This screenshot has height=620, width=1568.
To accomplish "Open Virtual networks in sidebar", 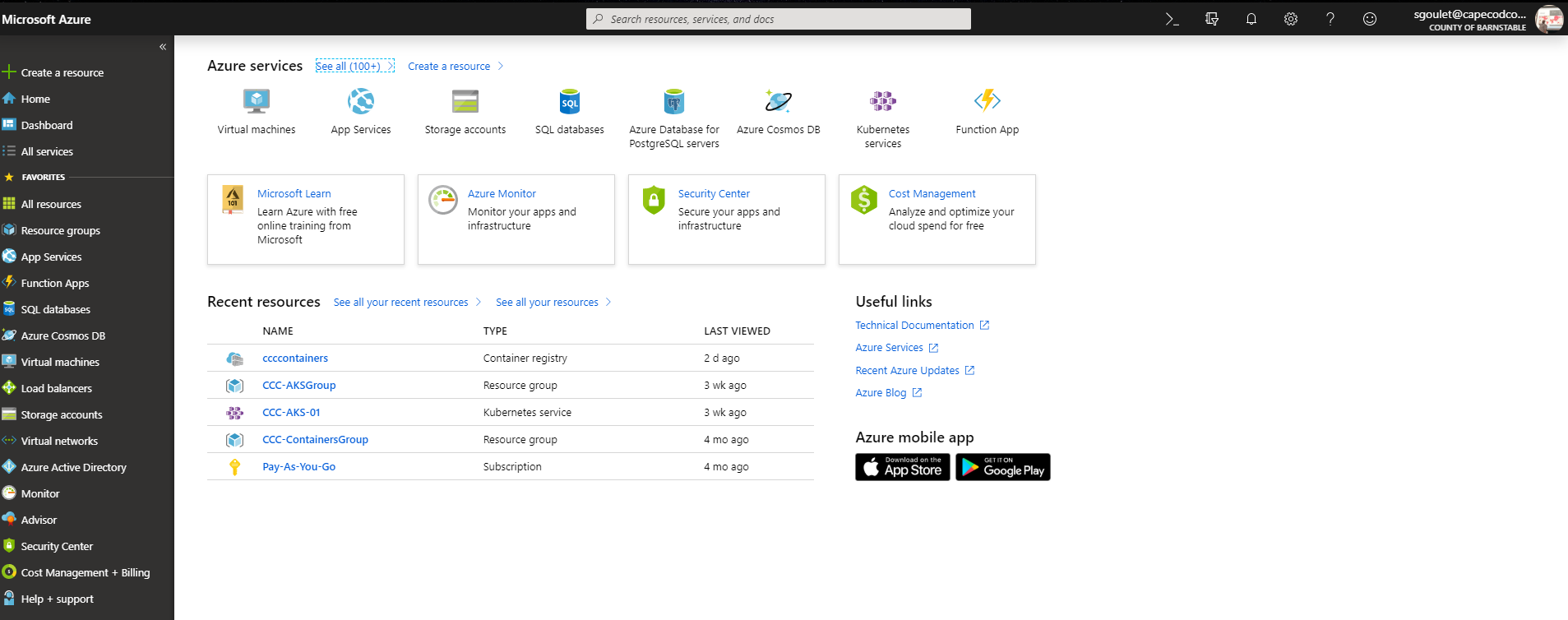I will pyautogui.click(x=59, y=441).
